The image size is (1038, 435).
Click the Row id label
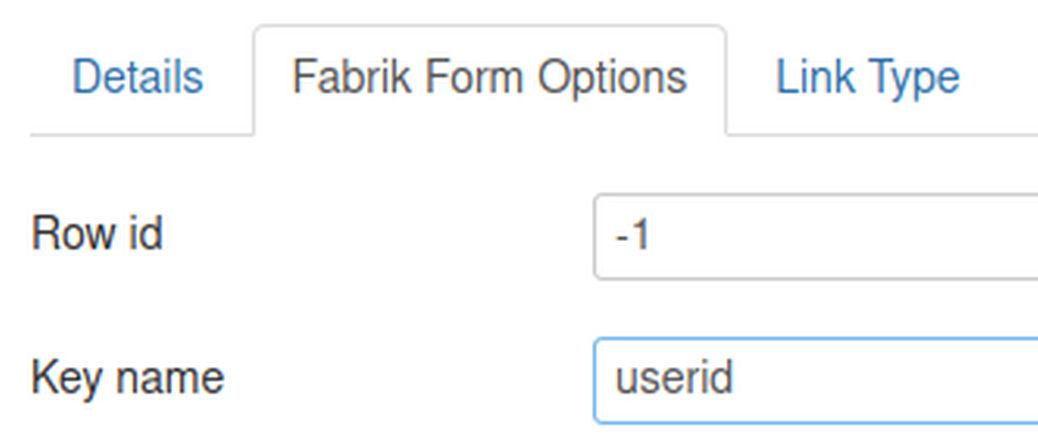(97, 234)
